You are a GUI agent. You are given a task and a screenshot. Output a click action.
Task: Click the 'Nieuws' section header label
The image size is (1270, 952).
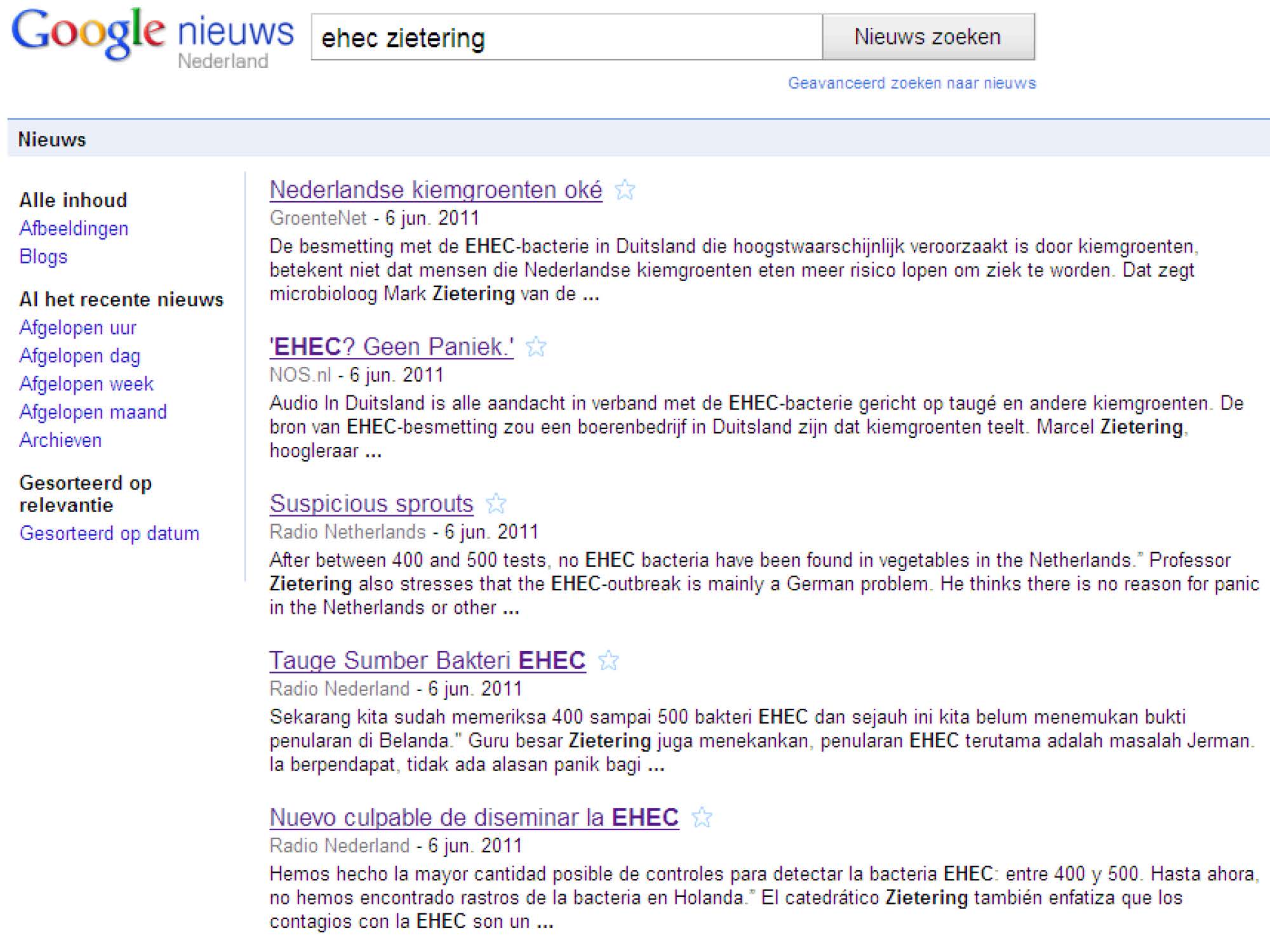51,140
